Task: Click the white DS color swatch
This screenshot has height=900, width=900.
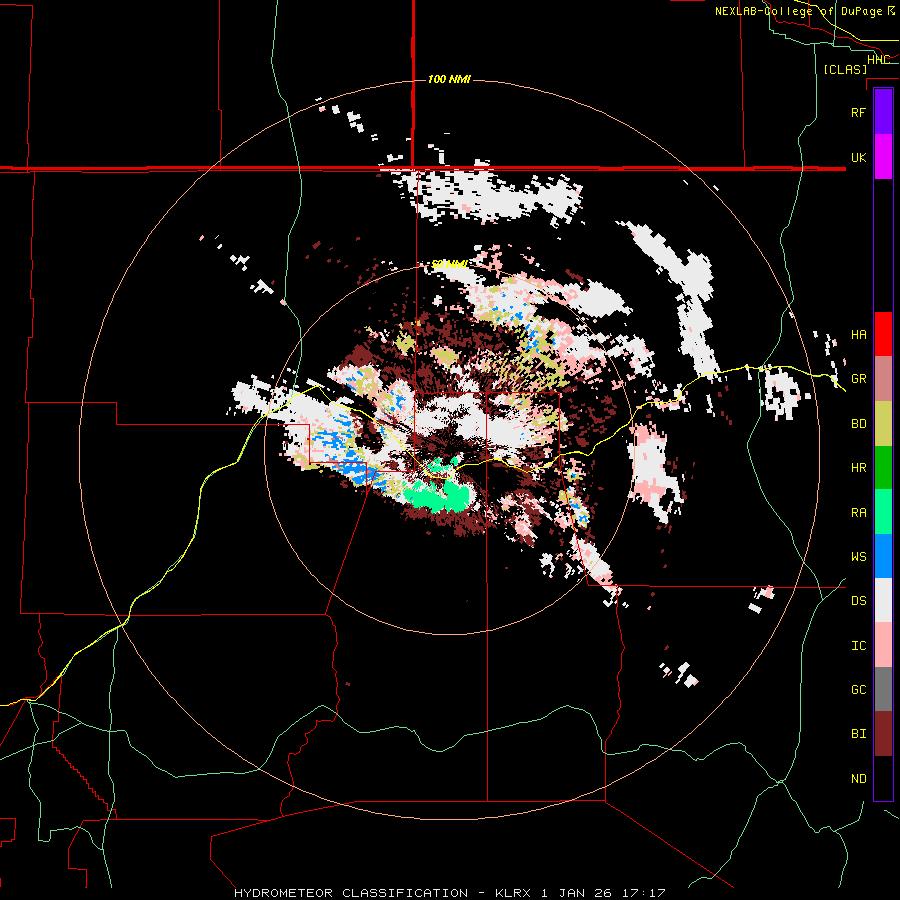Action: tap(883, 600)
